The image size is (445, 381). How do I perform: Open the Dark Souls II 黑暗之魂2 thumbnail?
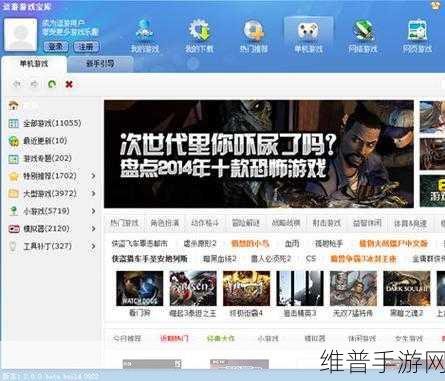pyautogui.click(x=407, y=288)
